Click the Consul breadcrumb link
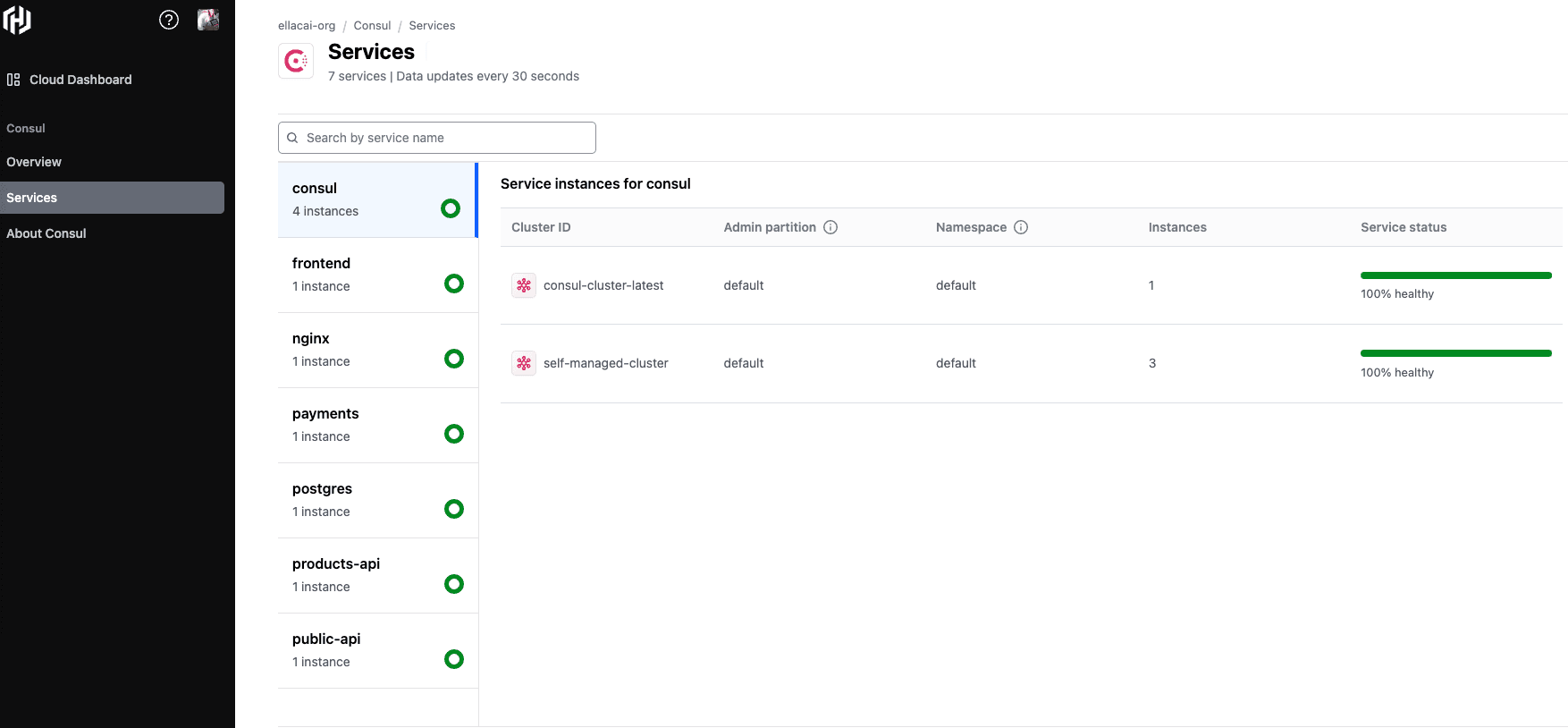 [x=372, y=26]
